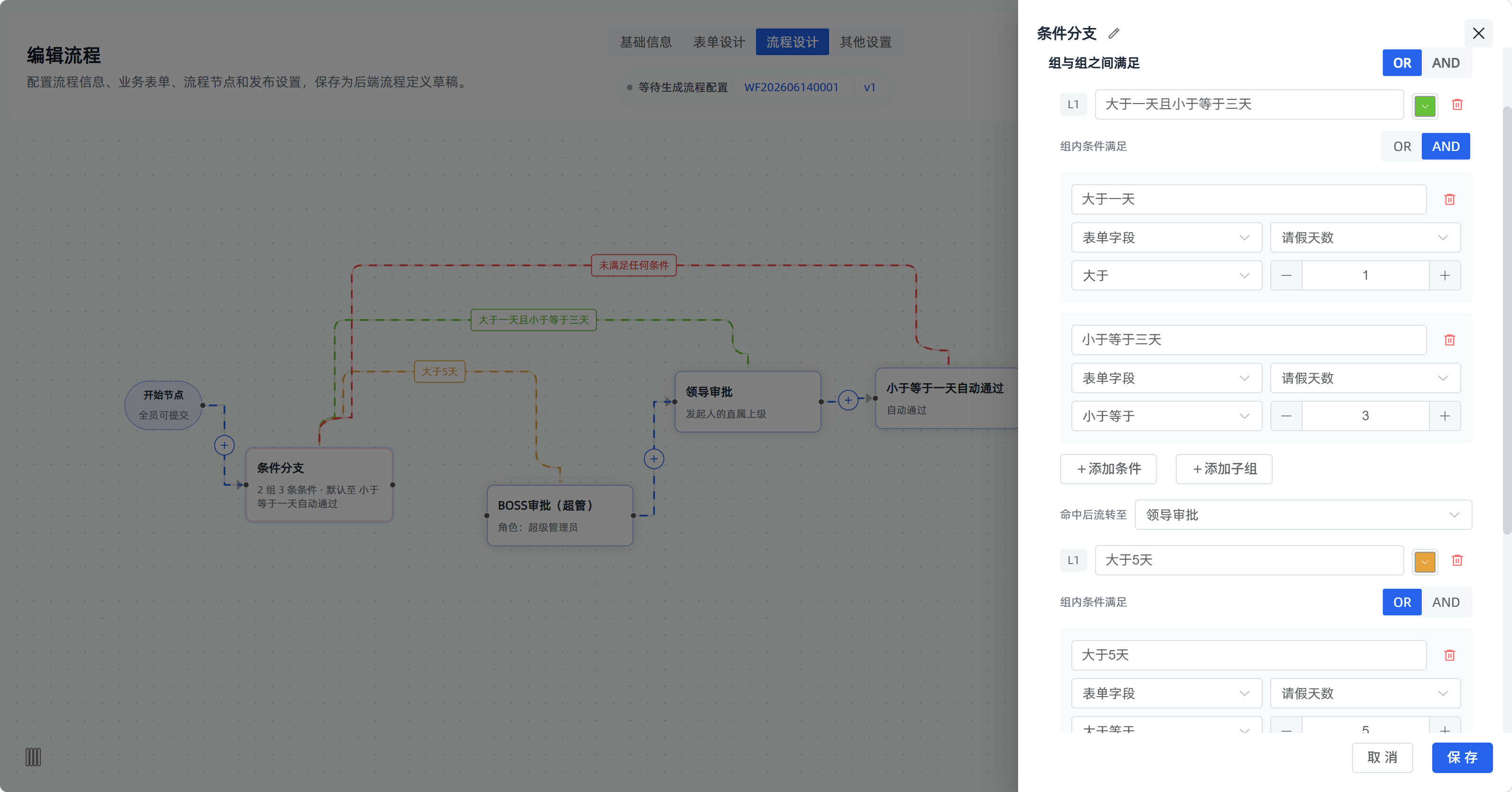Switch to the 流程设计 tab

pyautogui.click(x=793, y=42)
